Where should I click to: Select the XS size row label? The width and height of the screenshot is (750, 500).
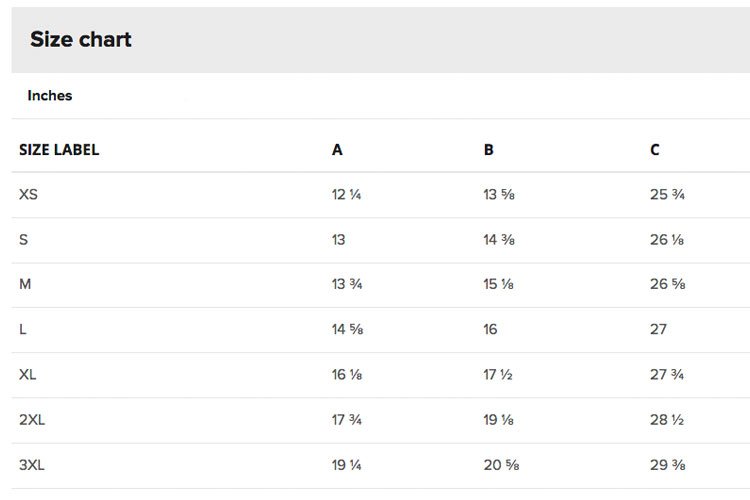pos(28,194)
